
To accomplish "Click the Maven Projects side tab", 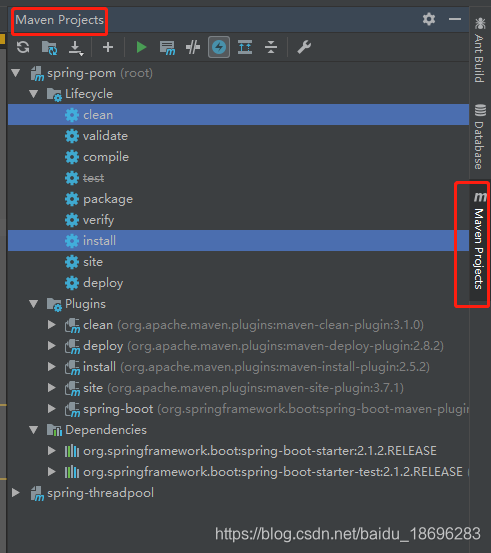I will tap(480, 242).
